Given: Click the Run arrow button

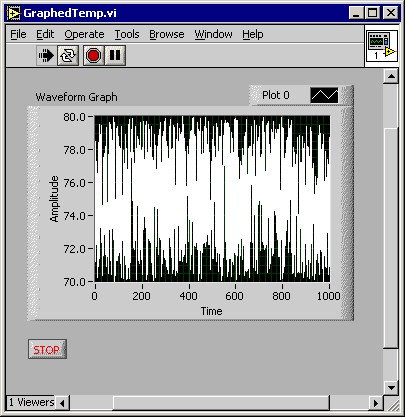Looking at the screenshot, I should coord(46,55).
